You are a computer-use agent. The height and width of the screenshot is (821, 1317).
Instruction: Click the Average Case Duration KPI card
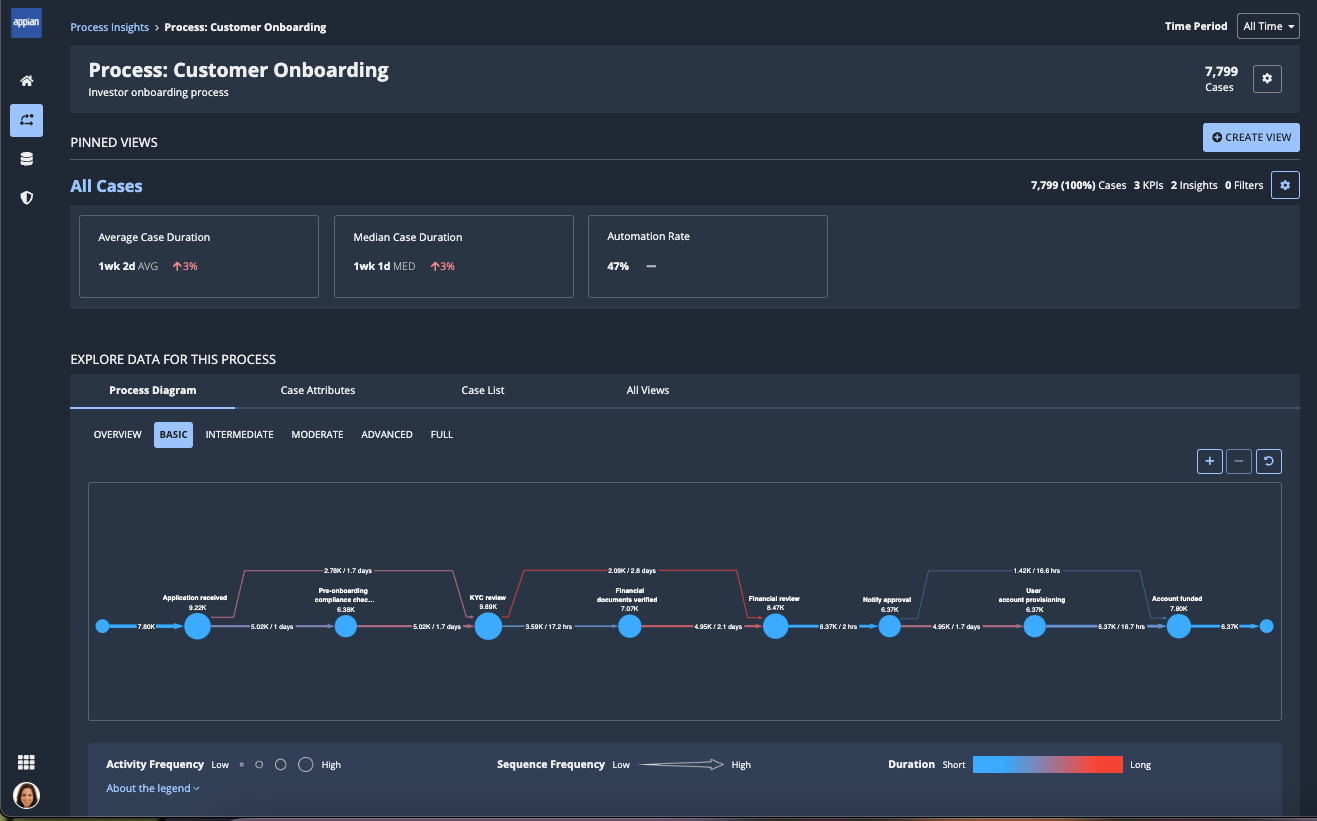click(x=199, y=256)
